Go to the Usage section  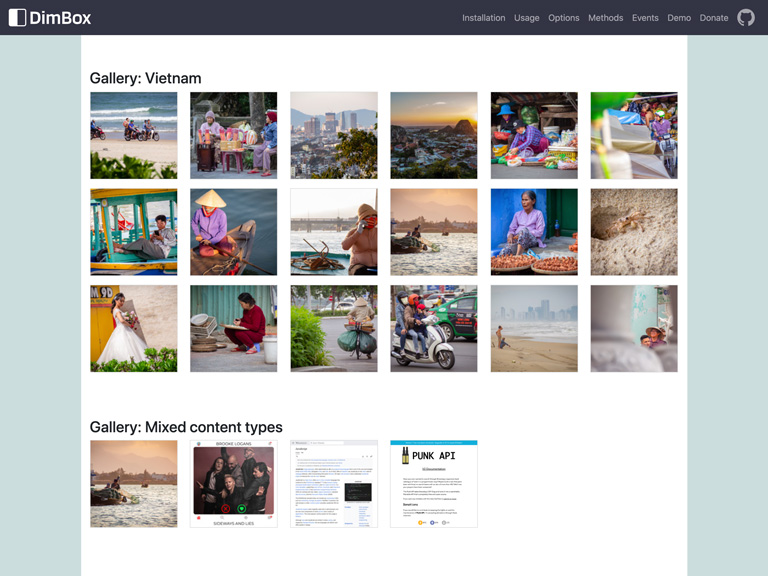[526, 18]
